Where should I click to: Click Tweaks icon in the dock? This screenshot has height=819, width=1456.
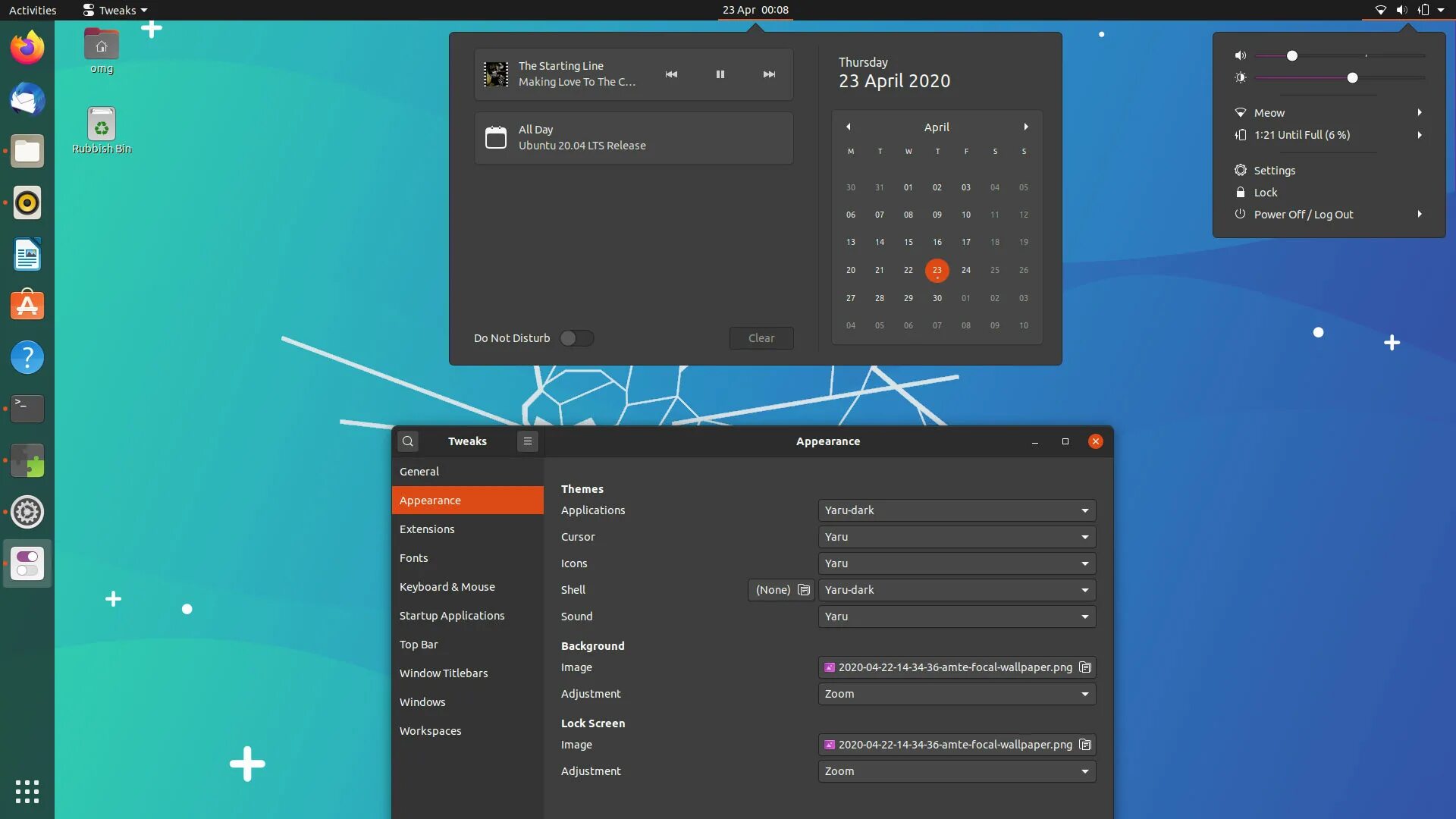tap(27, 563)
